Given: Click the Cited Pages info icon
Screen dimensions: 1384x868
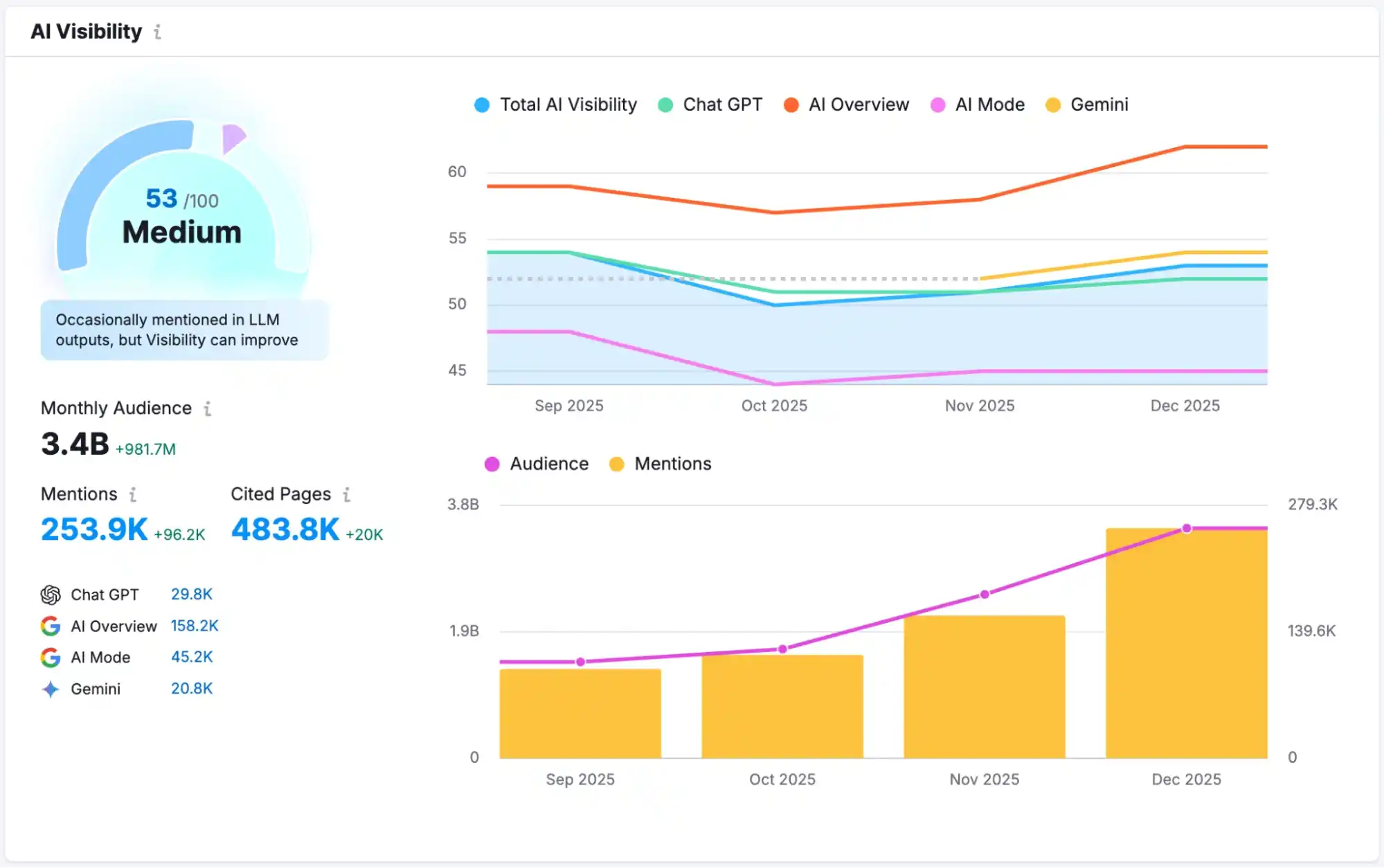Looking at the screenshot, I should coord(345,494).
